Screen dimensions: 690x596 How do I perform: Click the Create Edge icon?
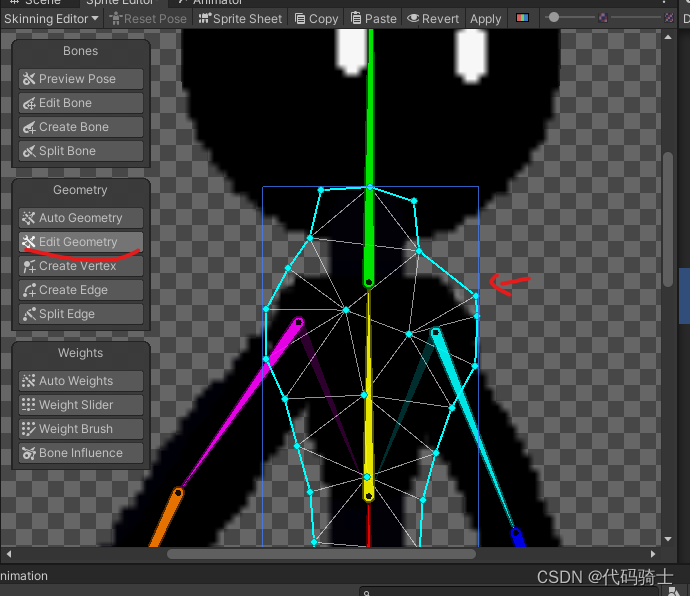(x=29, y=290)
